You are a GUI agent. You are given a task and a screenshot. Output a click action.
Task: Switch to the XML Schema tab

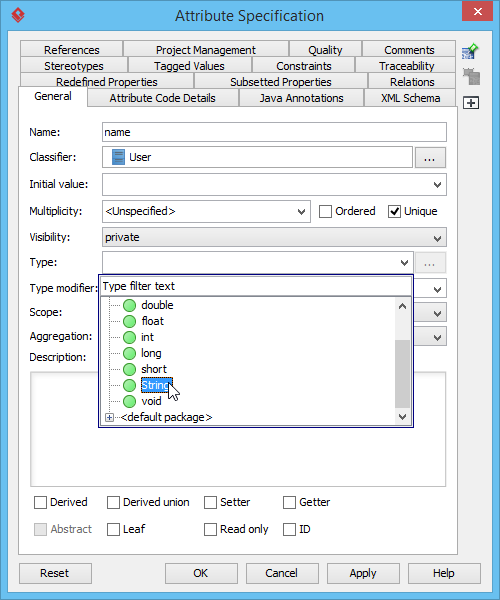pyautogui.click(x=410, y=98)
